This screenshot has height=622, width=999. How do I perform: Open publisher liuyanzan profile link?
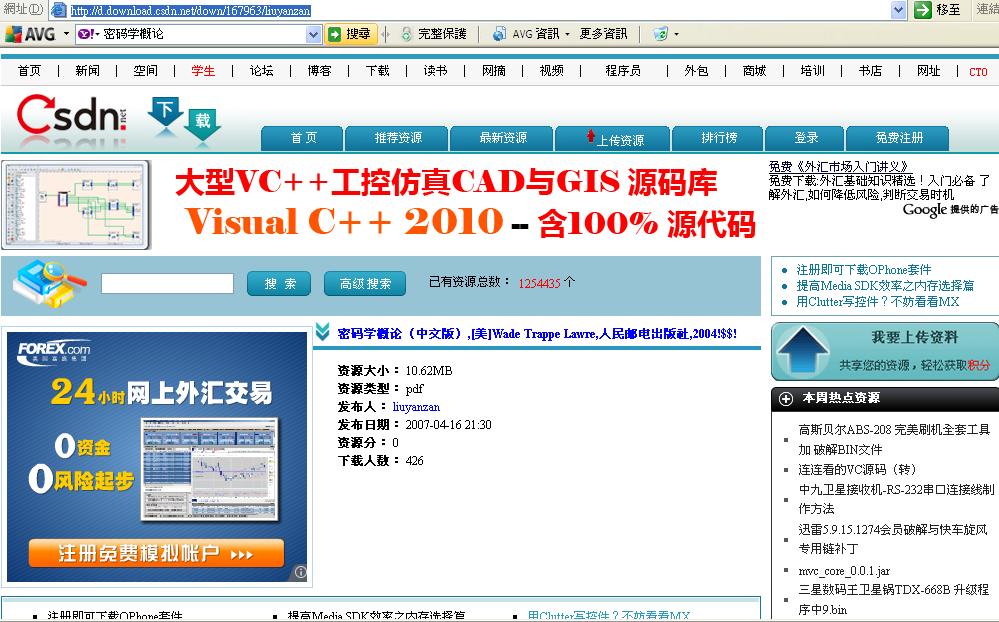pos(416,407)
